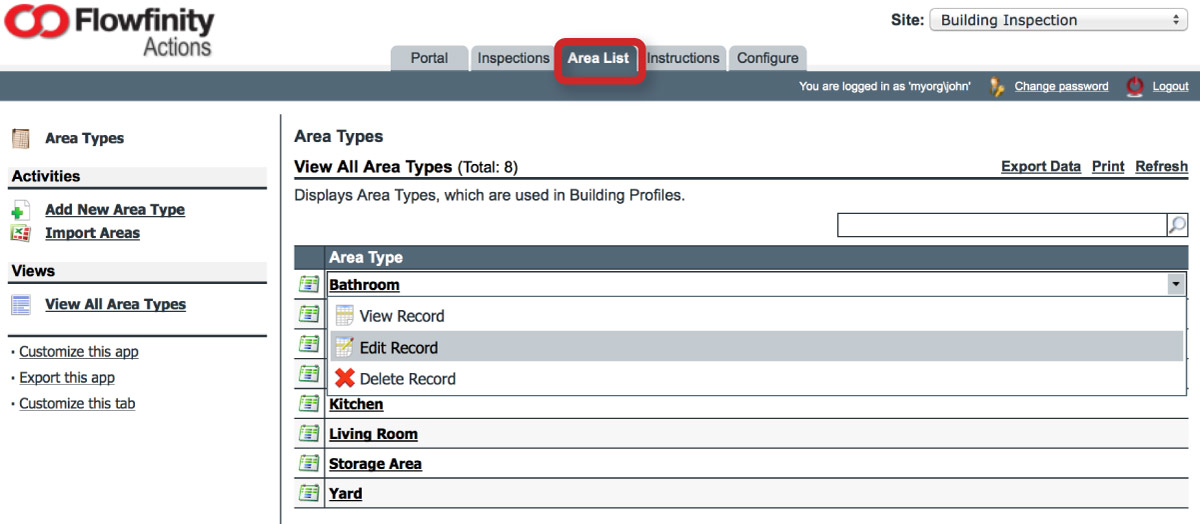Click the record icon beside Living Room
The width and height of the screenshot is (1200, 524).
pos(309,434)
